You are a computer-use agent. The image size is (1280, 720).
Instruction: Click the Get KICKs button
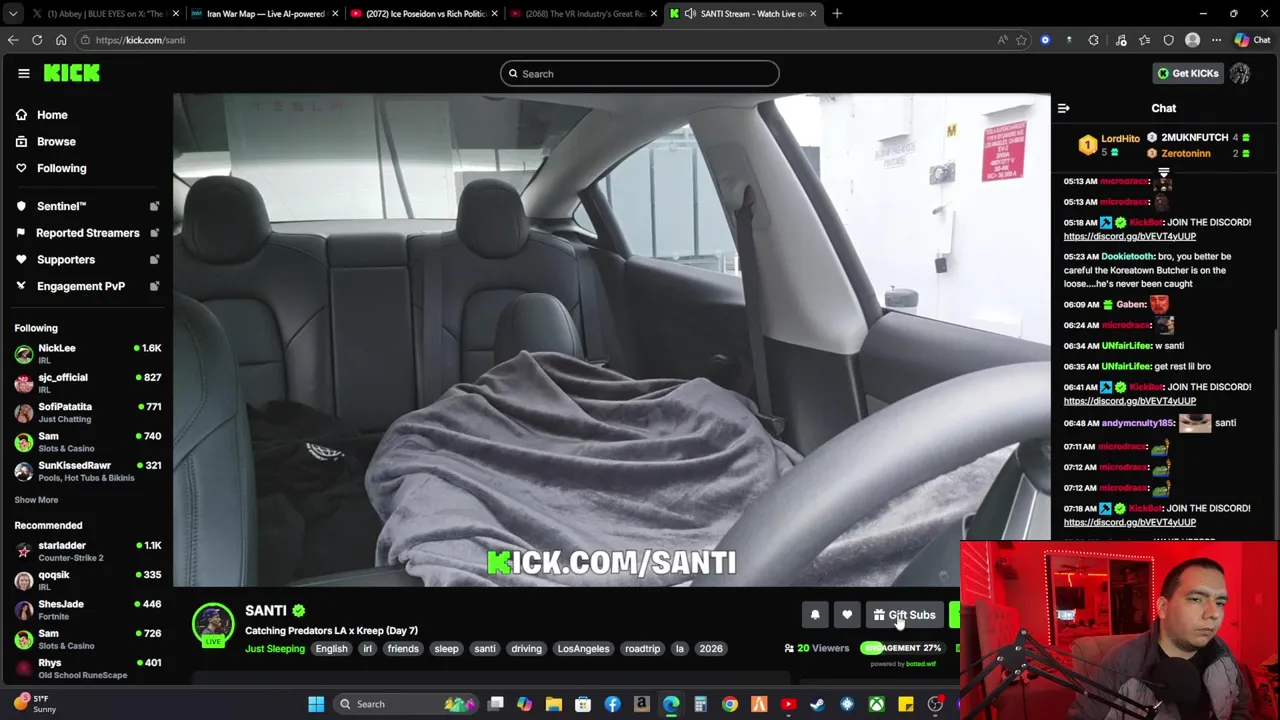1188,73
